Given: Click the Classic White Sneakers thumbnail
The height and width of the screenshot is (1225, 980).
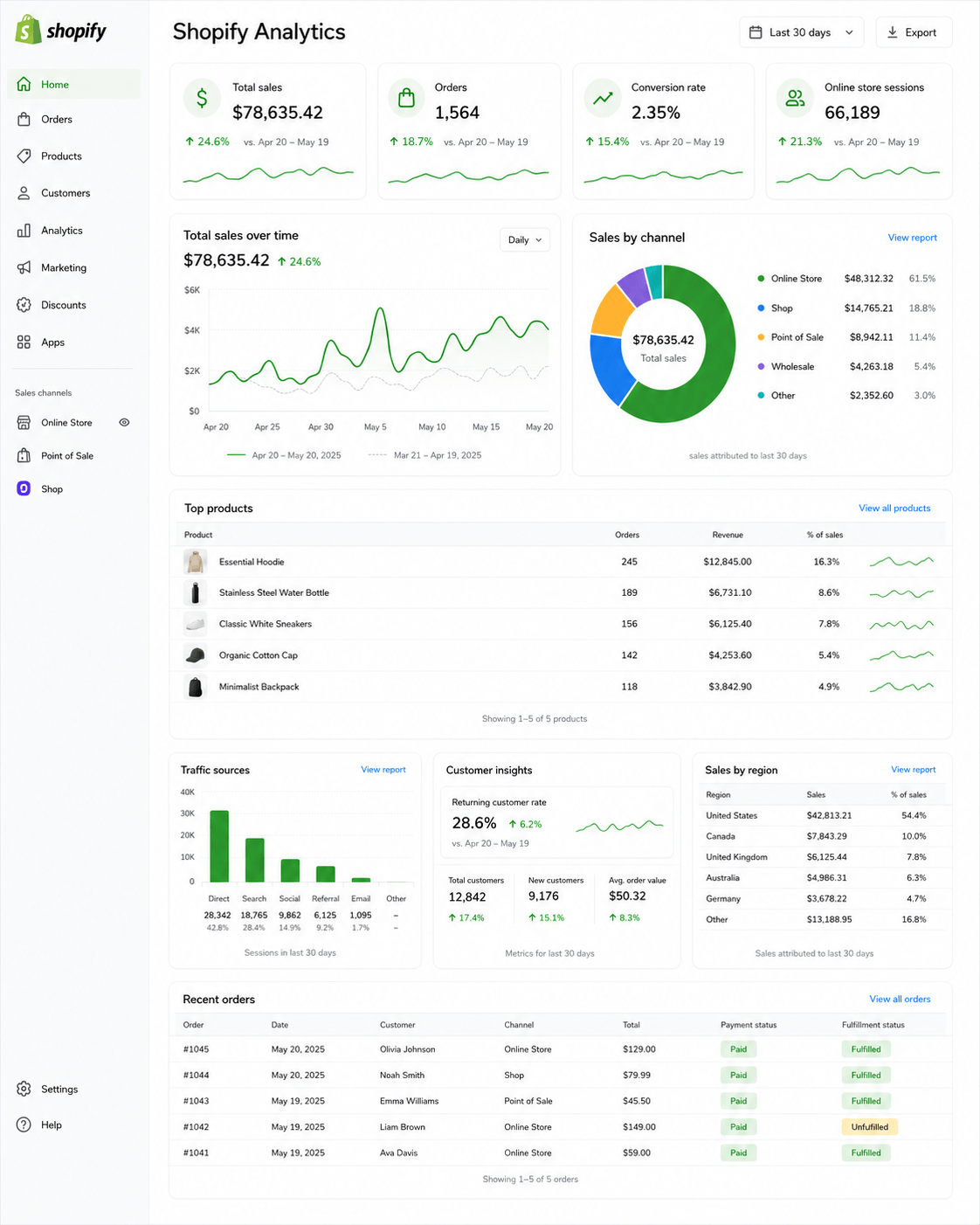Looking at the screenshot, I should [x=195, y=624].
